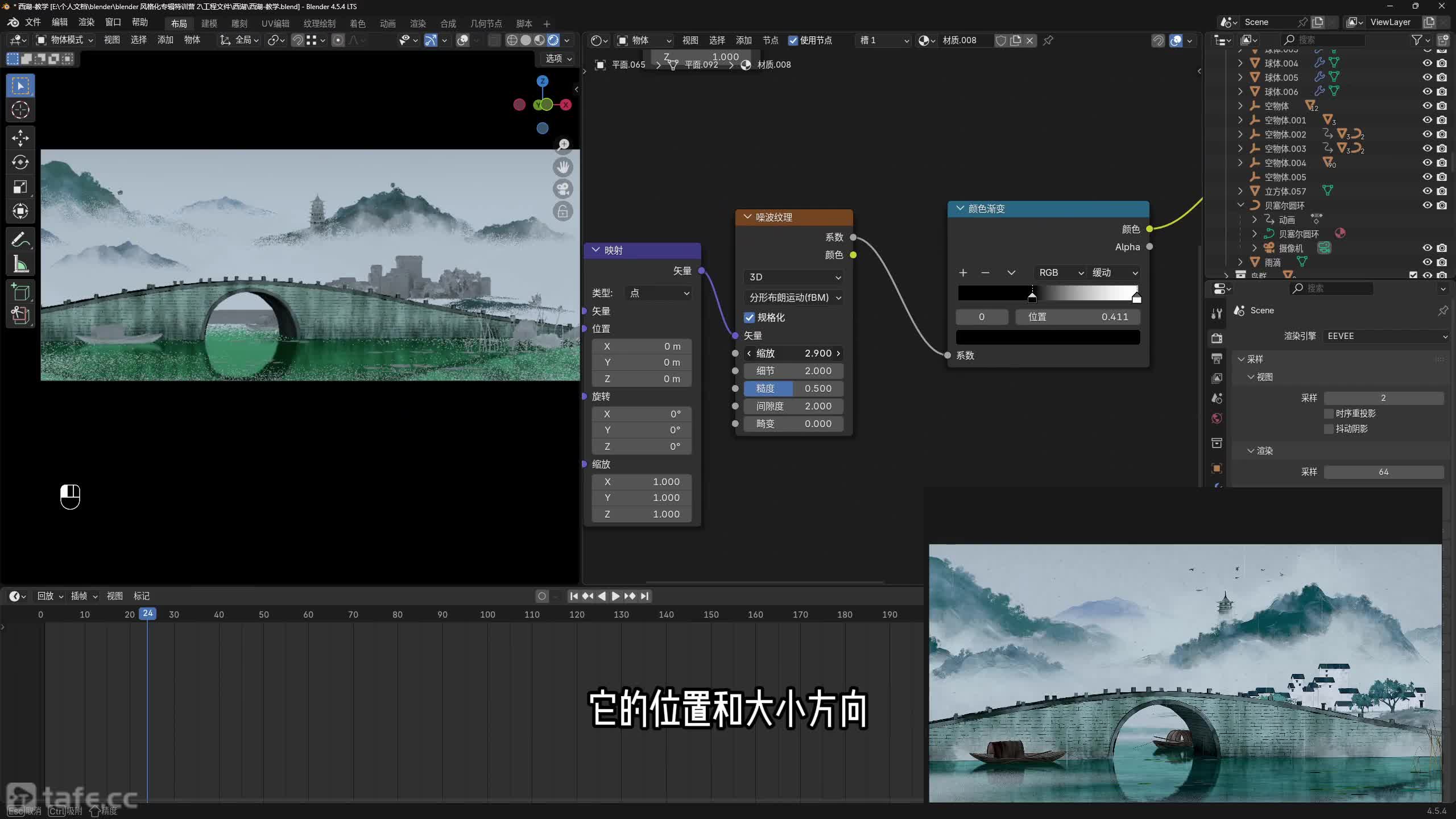Select the Move tool in viewport toolbar
This screenshot has height=819, width=1456.
(x=20, y=138)
